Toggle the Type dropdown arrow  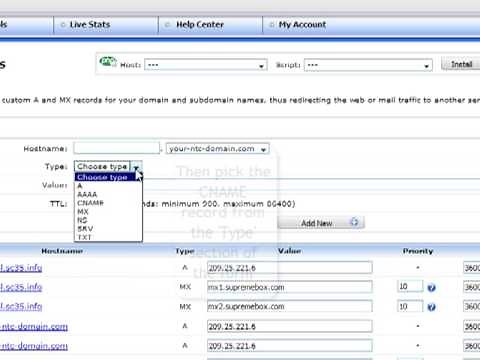click(x=136, y=166)
